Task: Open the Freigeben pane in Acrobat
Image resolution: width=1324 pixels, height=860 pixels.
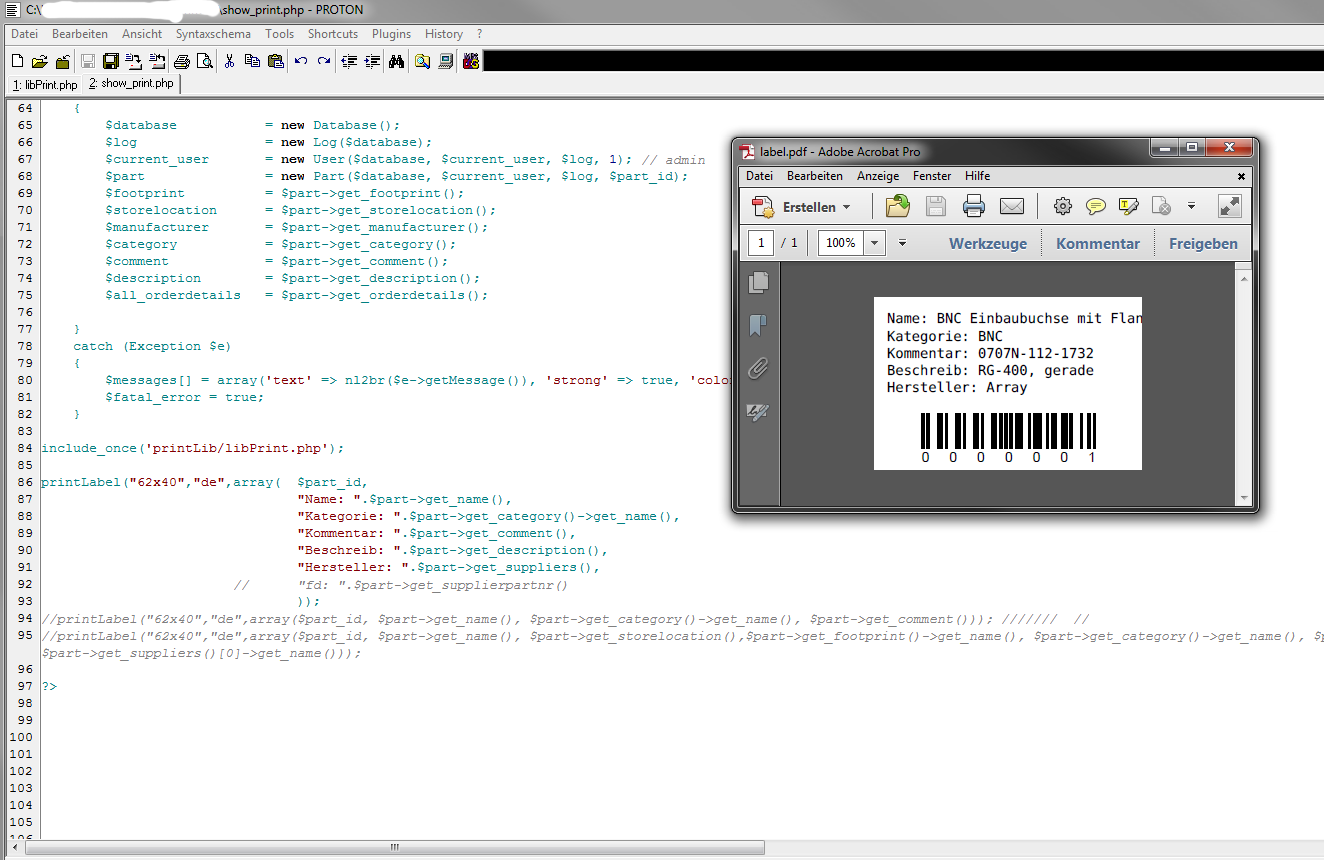Action: (1203, 243)
